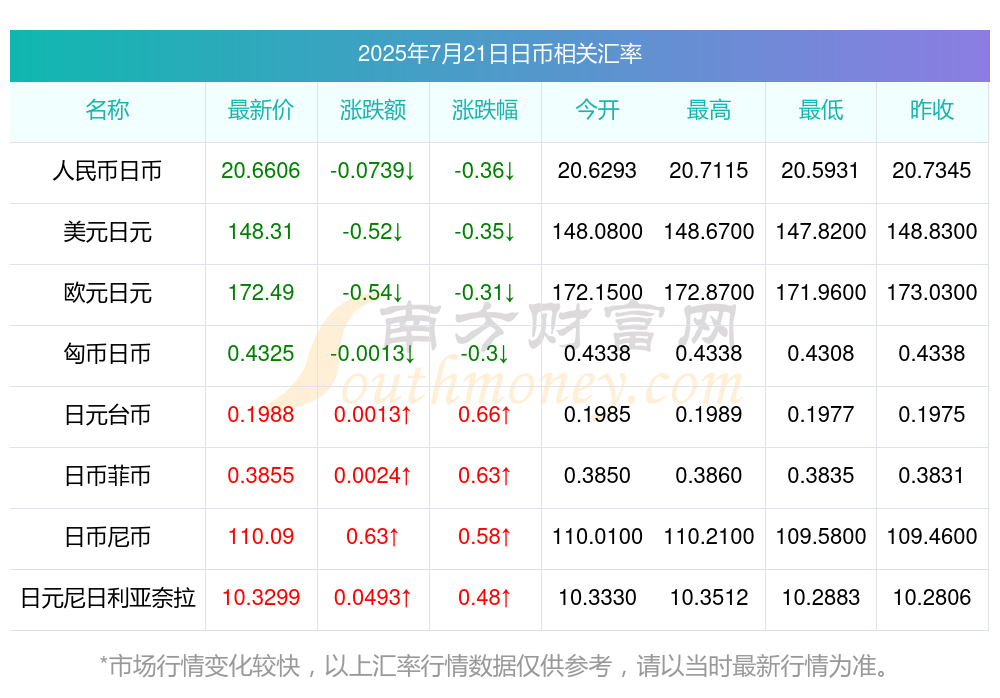Click change percent -0.35↓

[485, 232]
